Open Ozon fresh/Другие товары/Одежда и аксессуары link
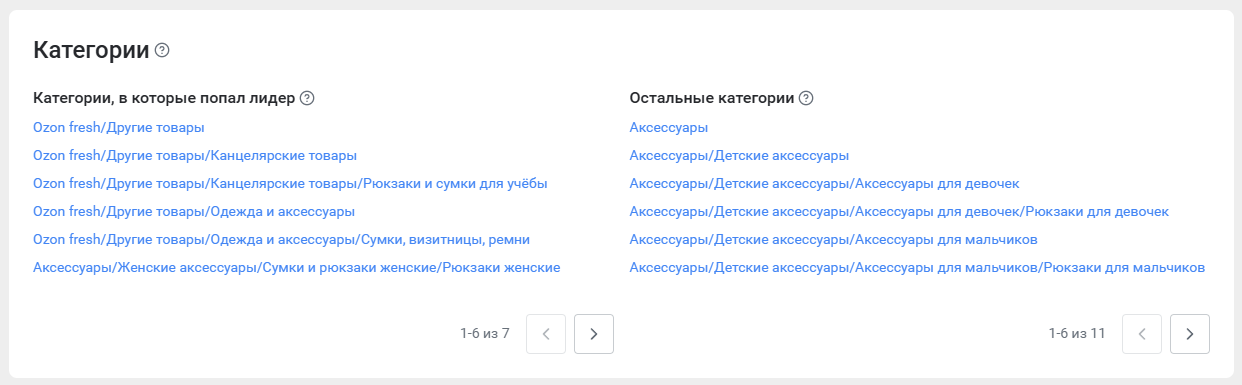Image resolution: width=1242 pixels, height=385 pixels. click(x=194, y=211)
